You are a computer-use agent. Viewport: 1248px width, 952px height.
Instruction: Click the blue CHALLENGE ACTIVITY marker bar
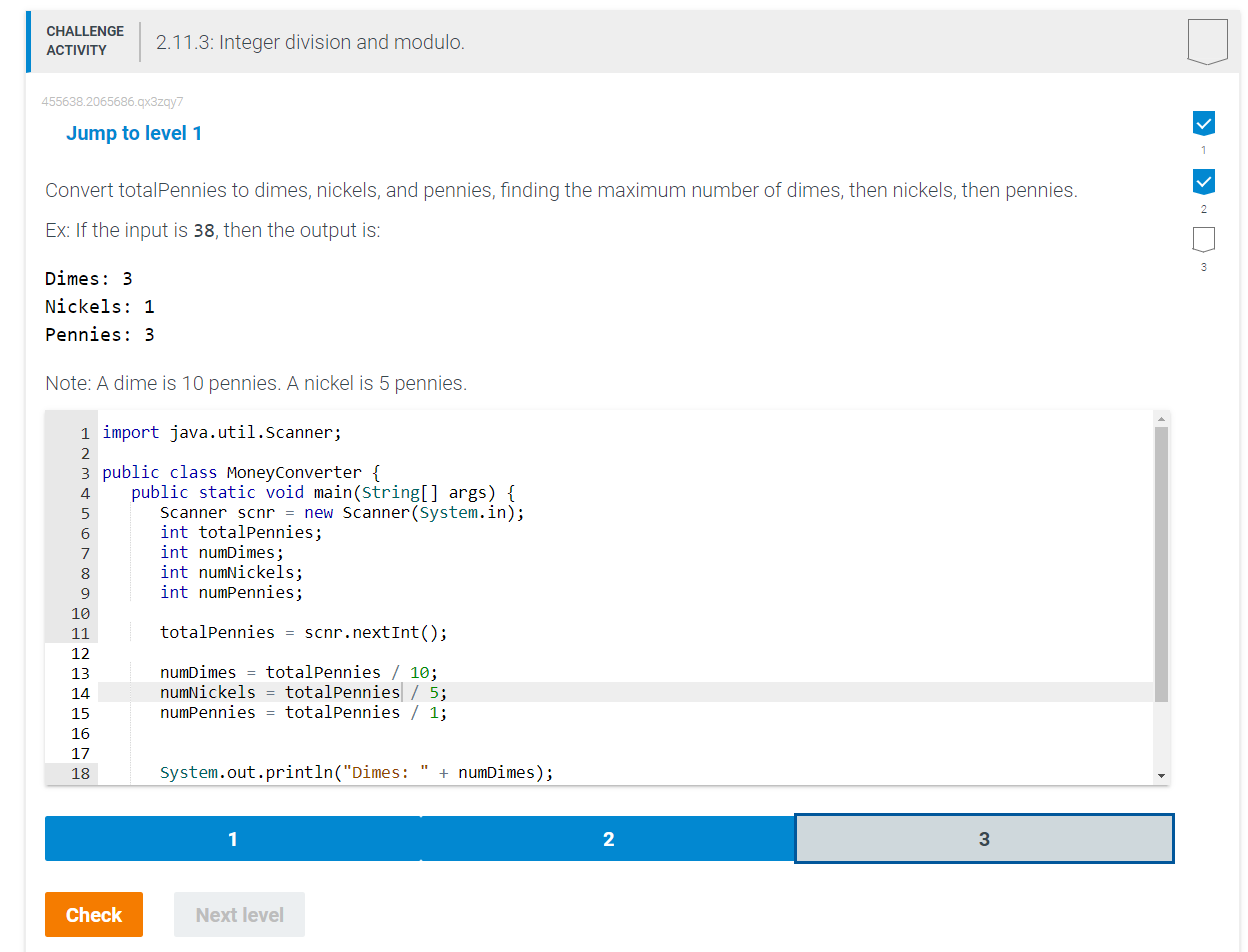[27, 41]
